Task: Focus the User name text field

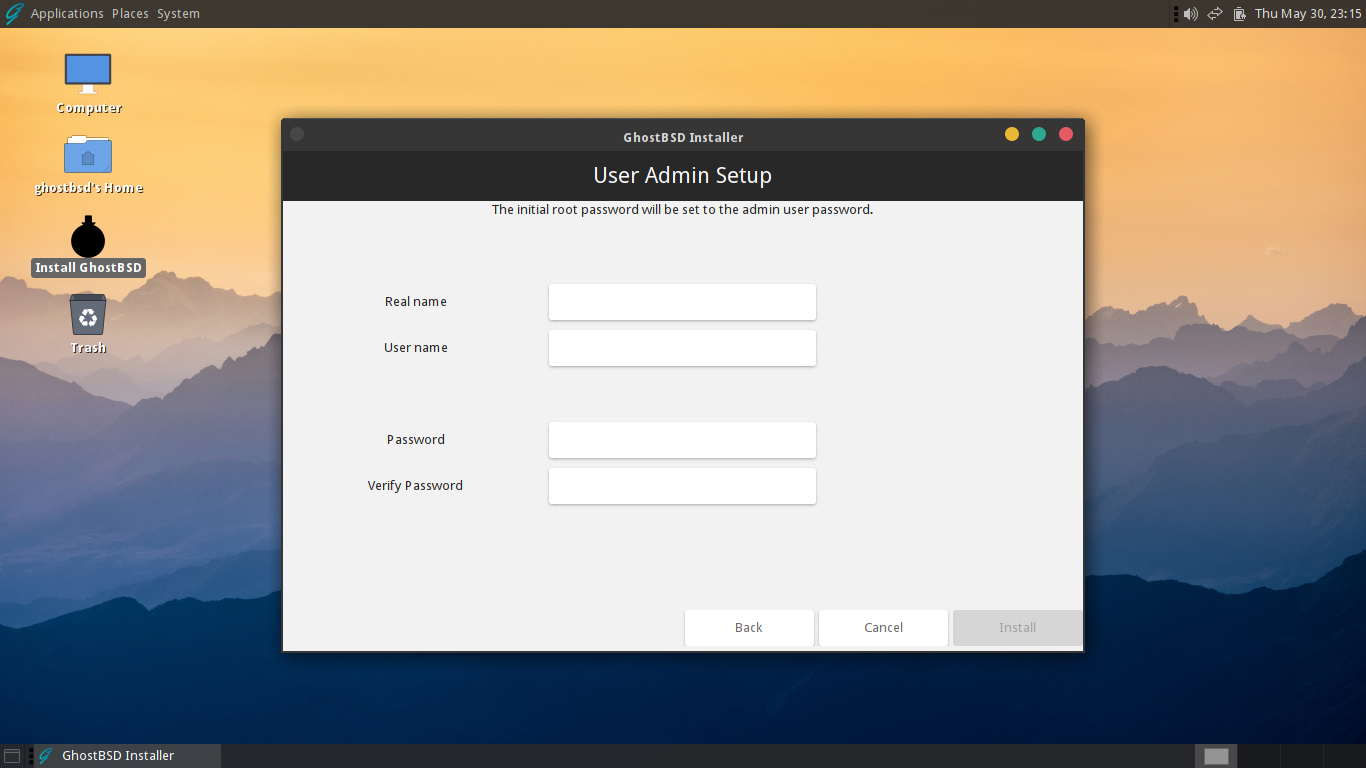Action: pos(682,348)
